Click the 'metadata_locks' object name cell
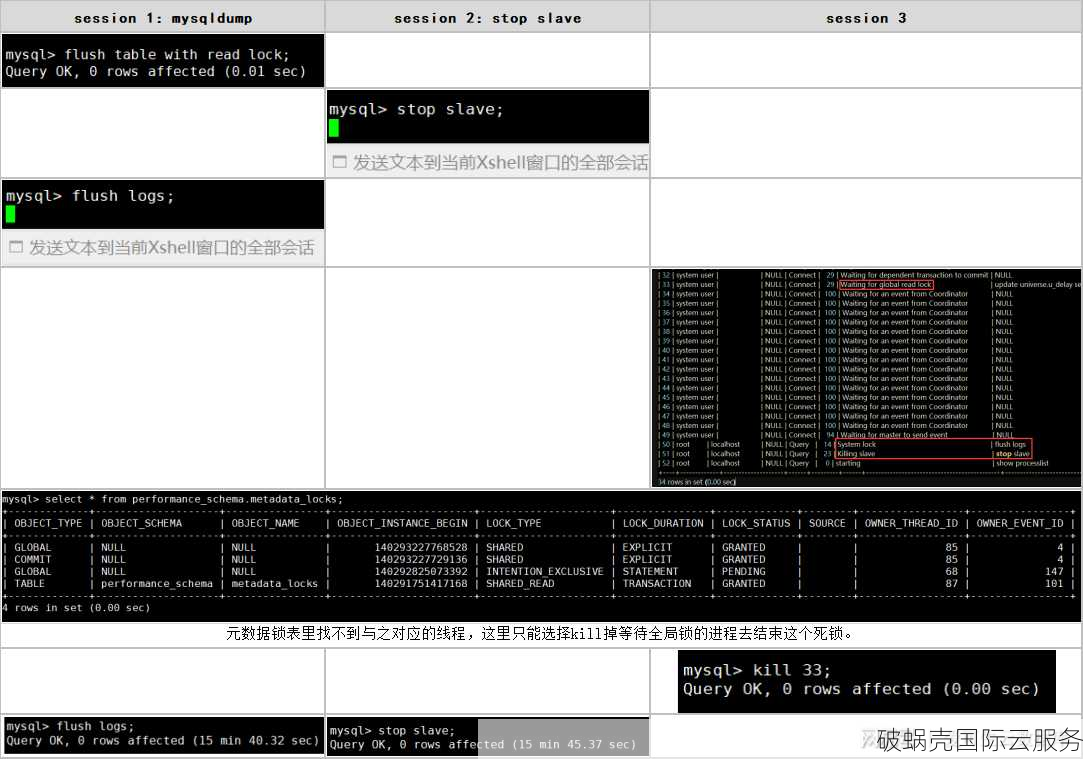1083x759 pixels. 274,584
